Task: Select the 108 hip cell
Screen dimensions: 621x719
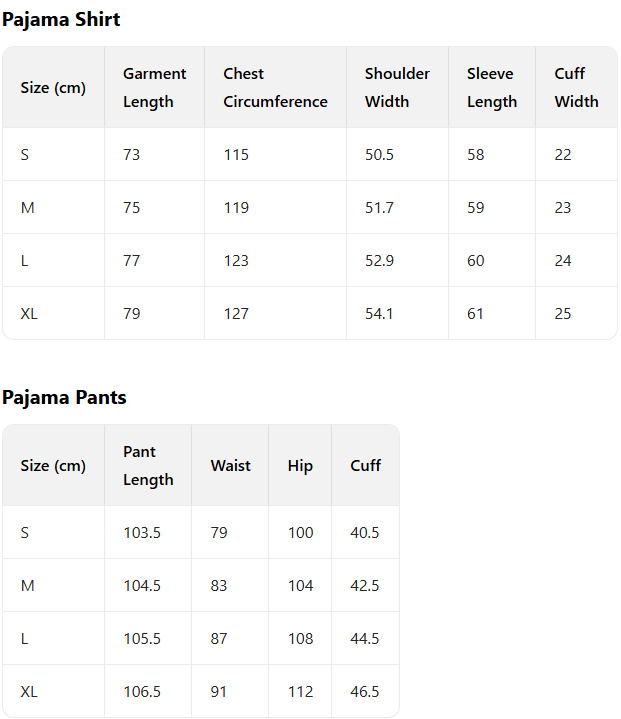Action: 300,638
